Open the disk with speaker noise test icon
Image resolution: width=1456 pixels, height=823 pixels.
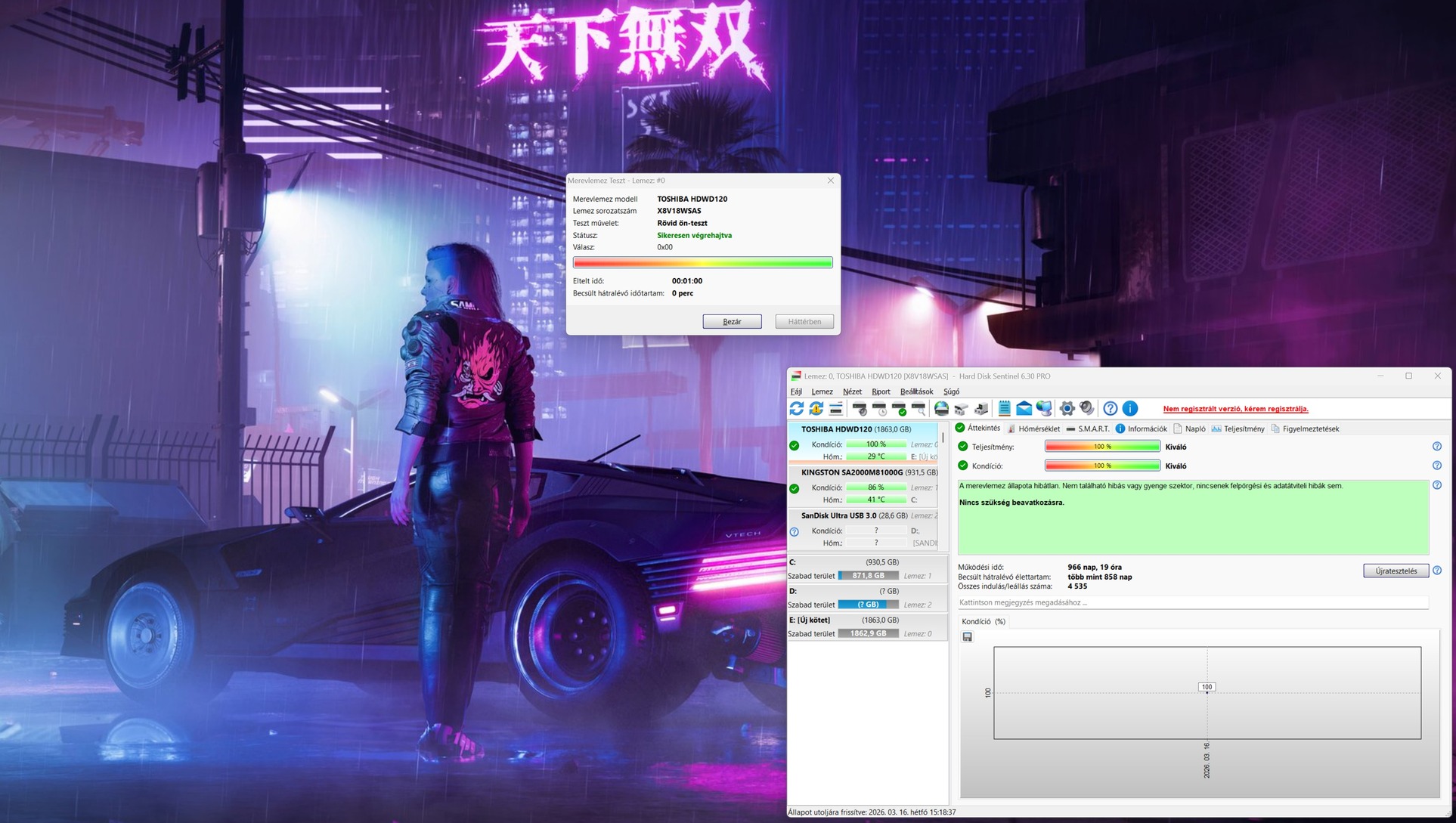pos(860,409)
